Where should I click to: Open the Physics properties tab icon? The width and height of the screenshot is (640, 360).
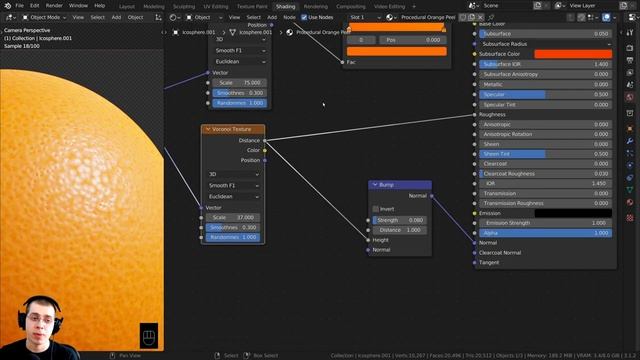tap(630, 165)
